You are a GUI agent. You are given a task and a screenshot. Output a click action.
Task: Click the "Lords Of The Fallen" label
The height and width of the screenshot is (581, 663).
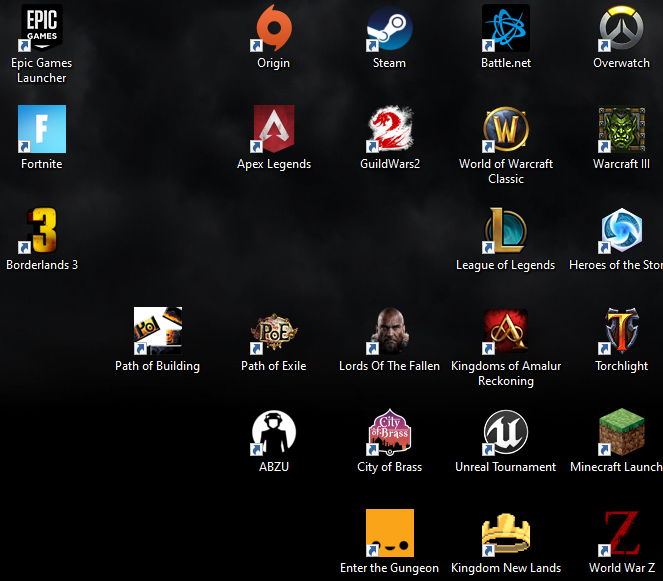pyautogui.click(x=389, y=366)
